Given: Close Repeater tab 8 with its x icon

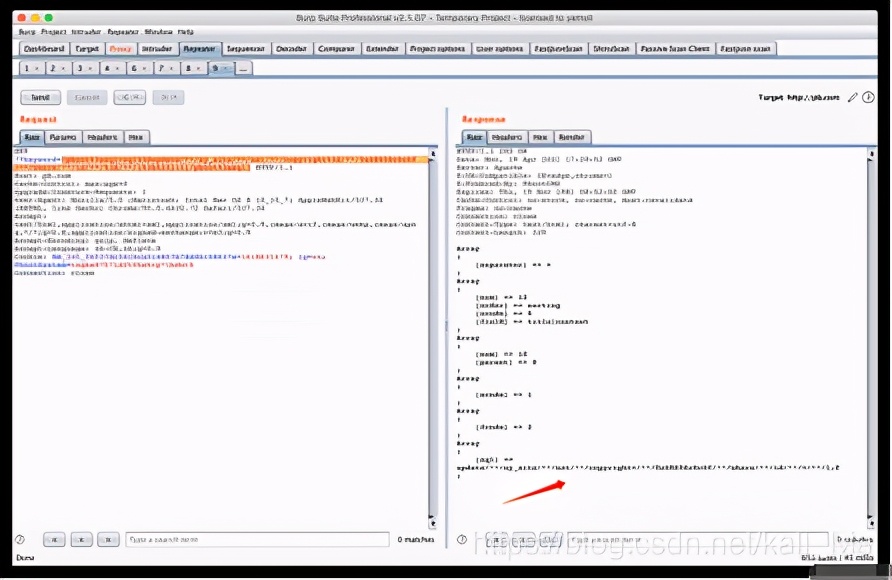Looking at the screenshot, I should click(x=199, y=69).
